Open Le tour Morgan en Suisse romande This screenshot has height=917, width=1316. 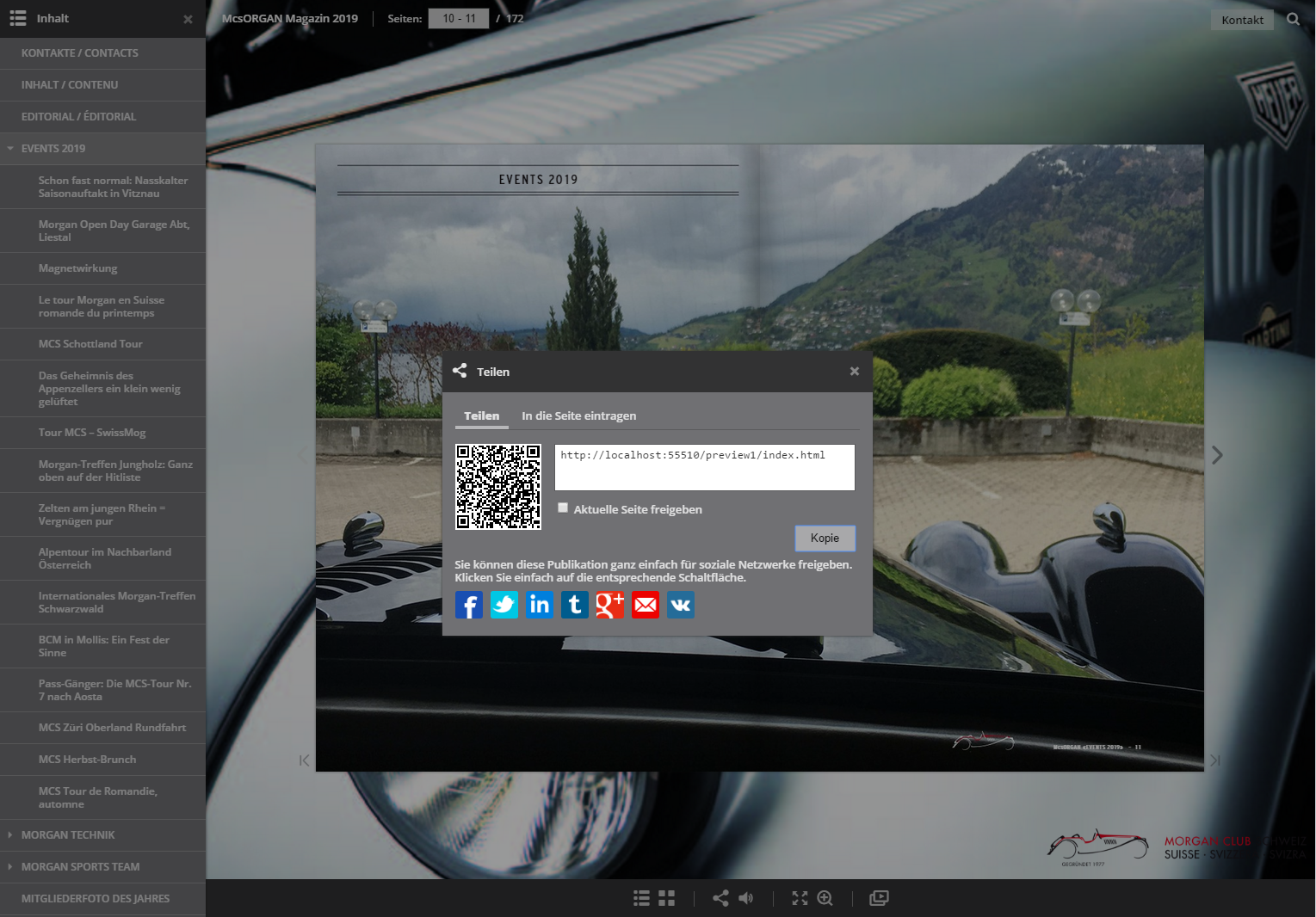click(x=102, y=306)
